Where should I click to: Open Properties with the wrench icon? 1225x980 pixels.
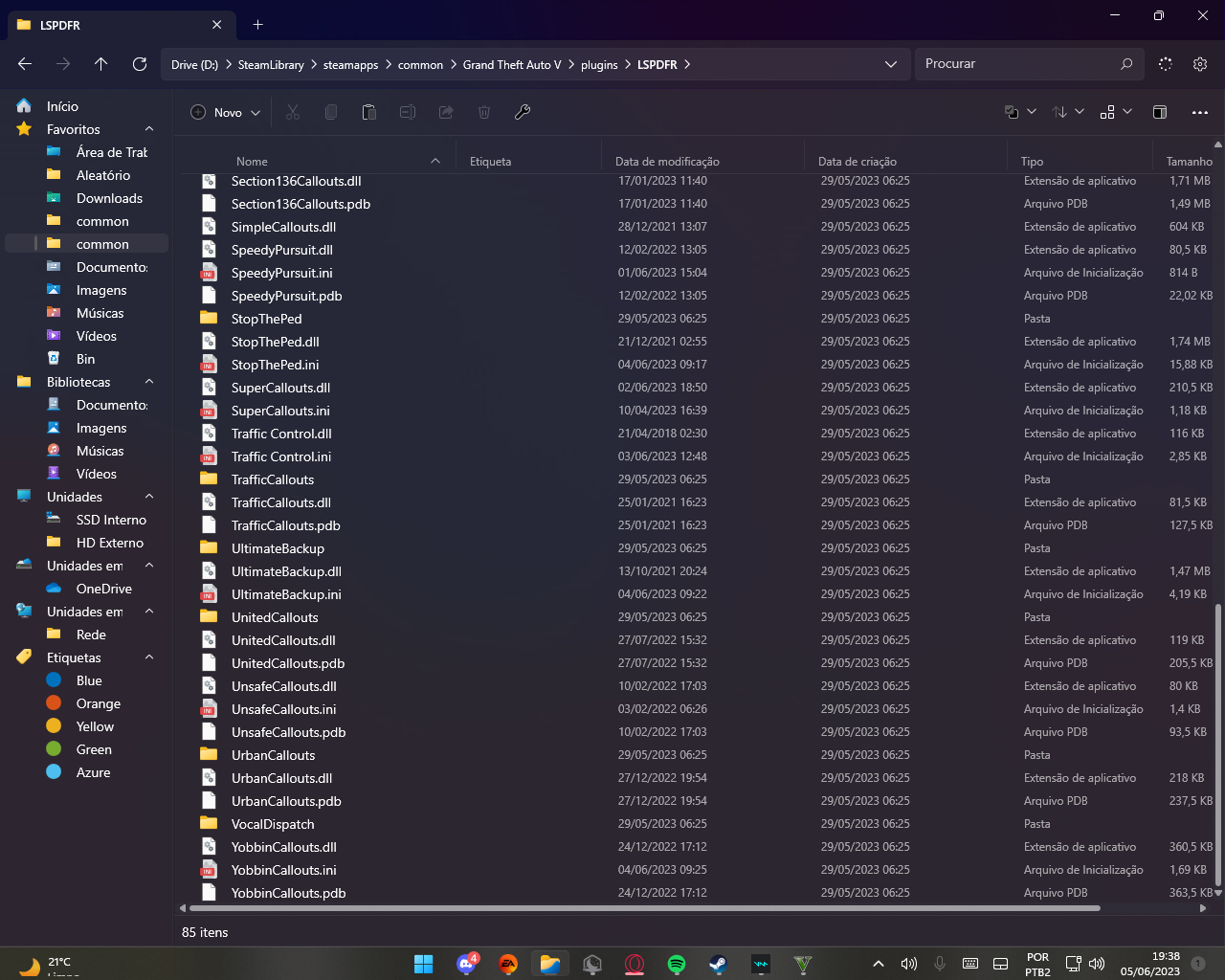[523, 112]
